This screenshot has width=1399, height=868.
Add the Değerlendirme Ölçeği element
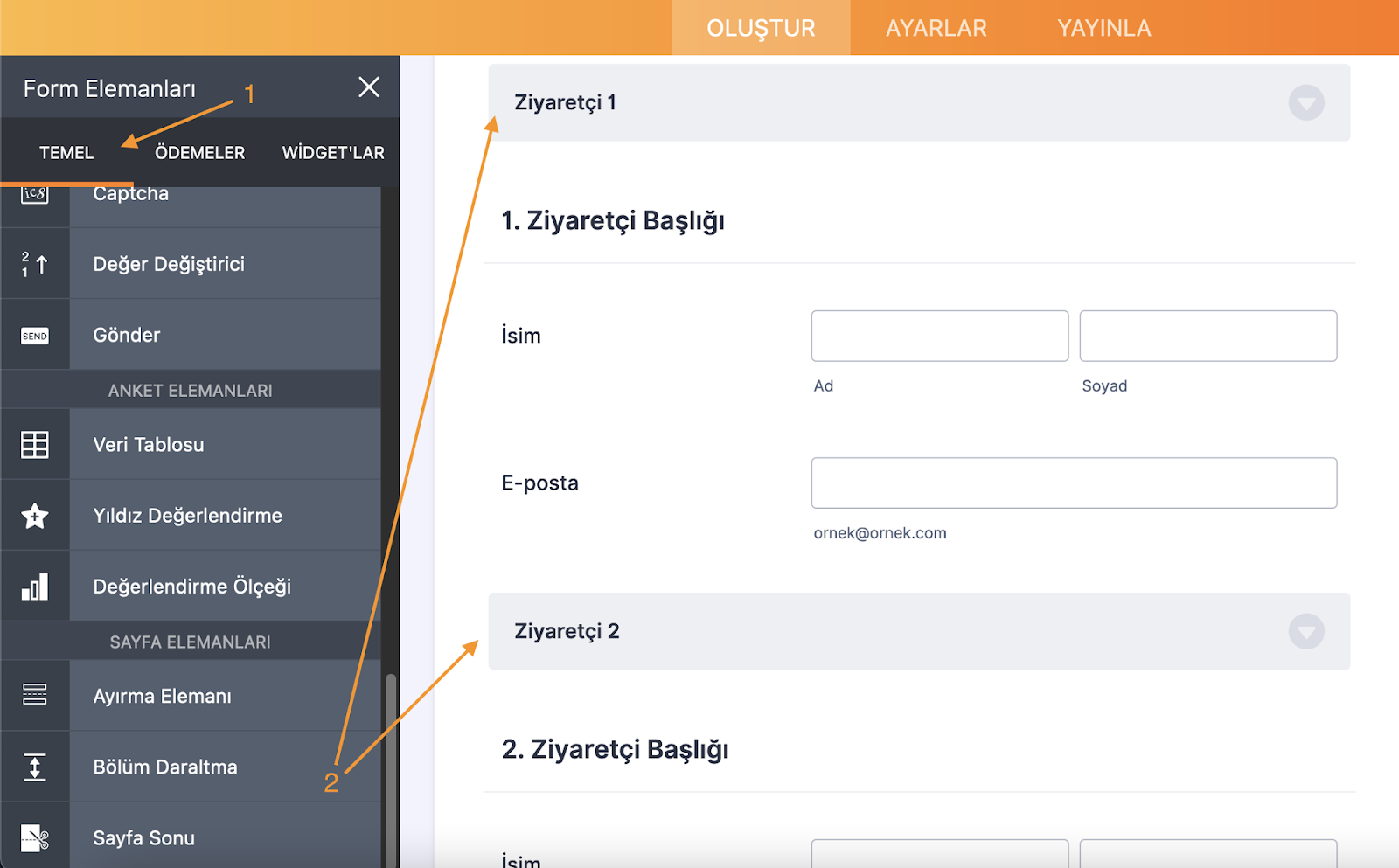[191, 587]
